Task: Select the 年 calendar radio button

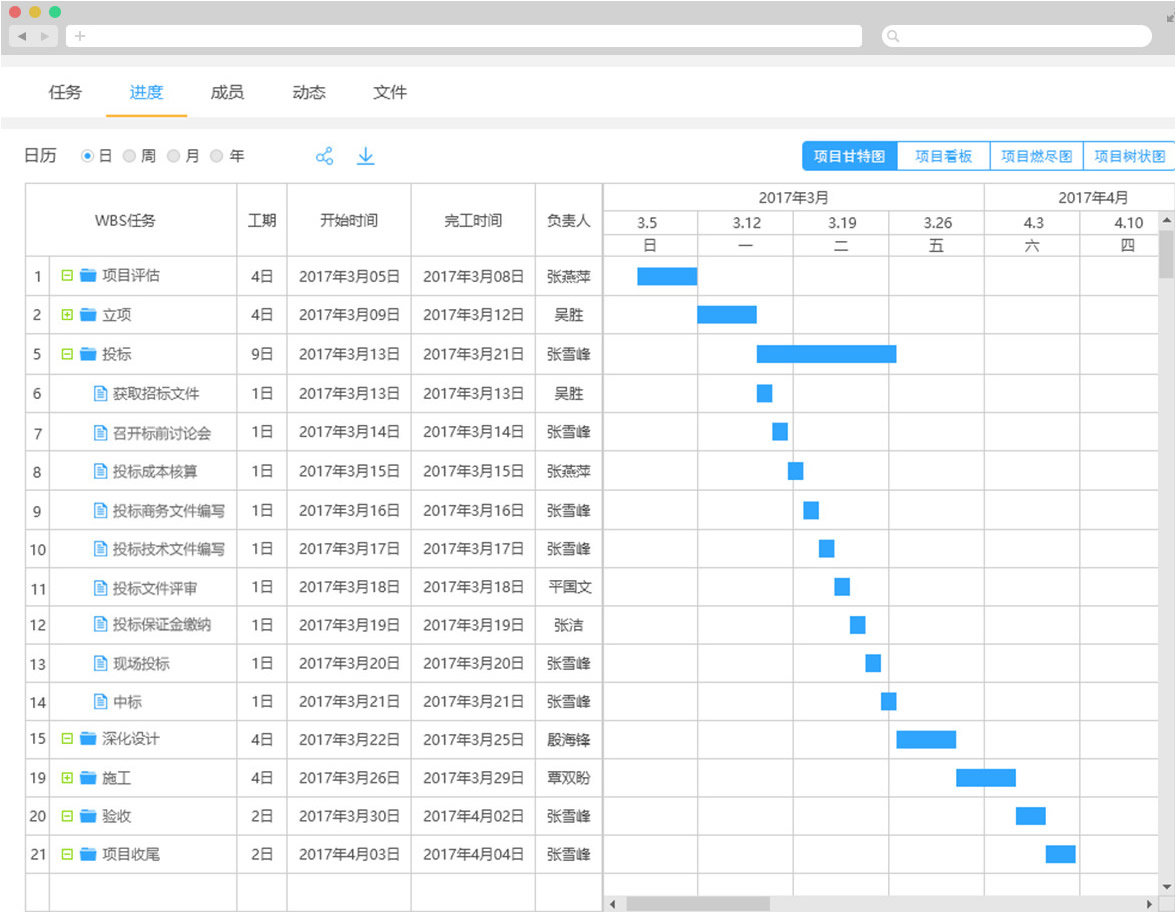Action: (217, 157)
